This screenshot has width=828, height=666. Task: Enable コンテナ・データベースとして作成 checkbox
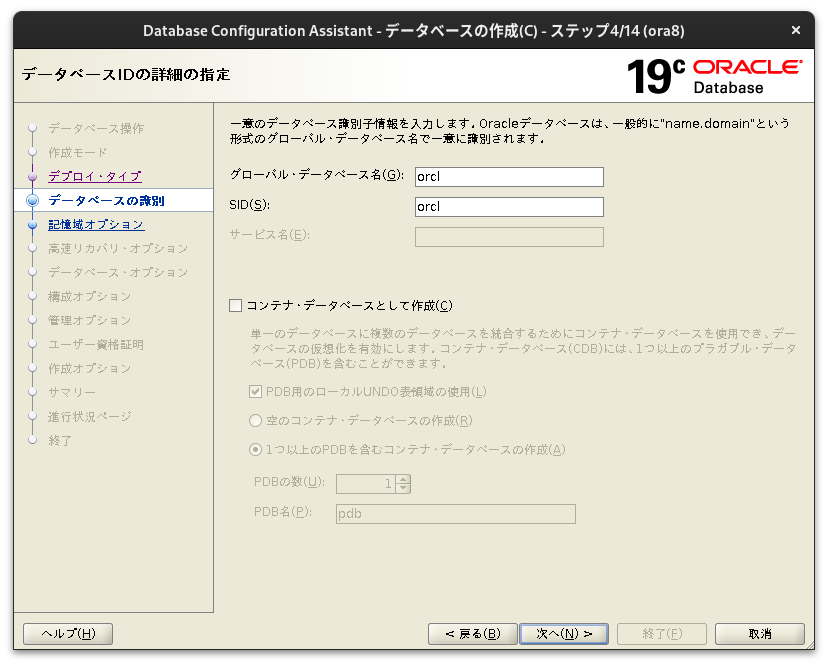point(236,304)
